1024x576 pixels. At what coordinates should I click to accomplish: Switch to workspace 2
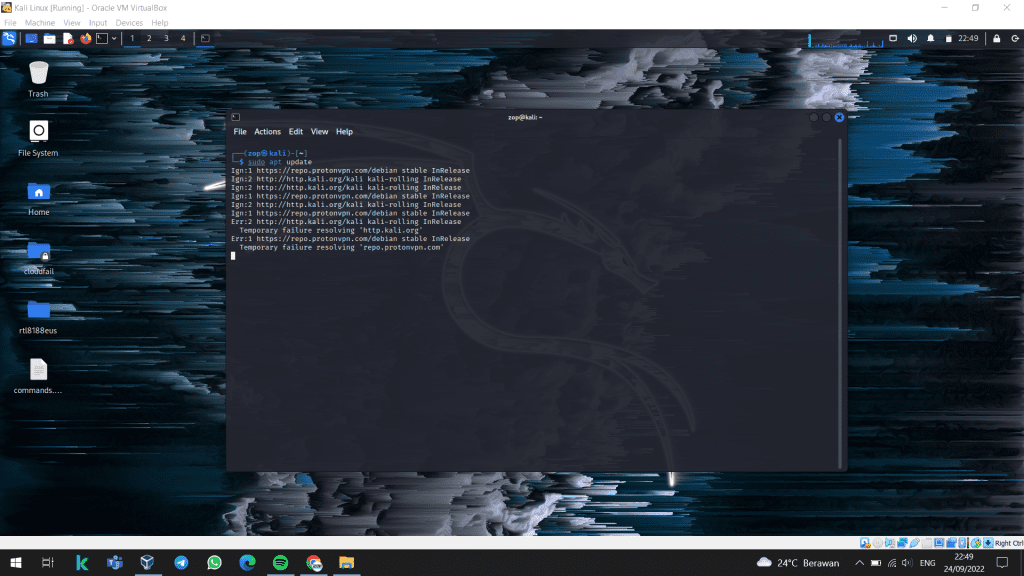tap(149, 38)
